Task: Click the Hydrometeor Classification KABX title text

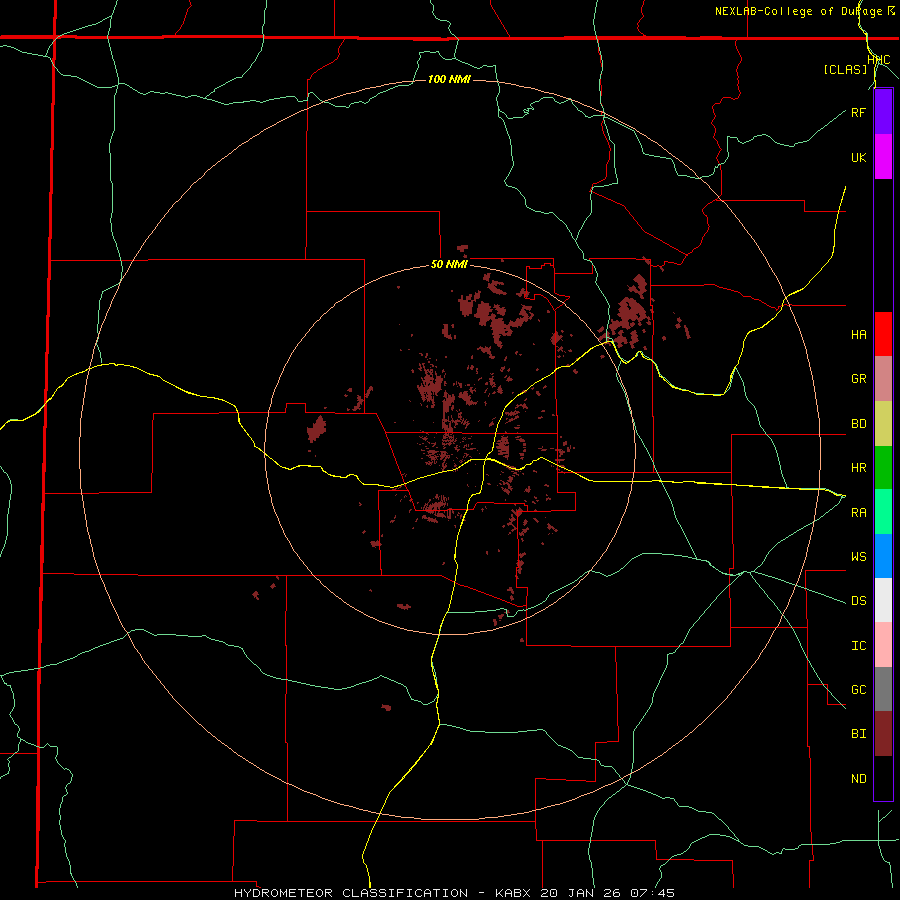Action: (x=454, y=893)
